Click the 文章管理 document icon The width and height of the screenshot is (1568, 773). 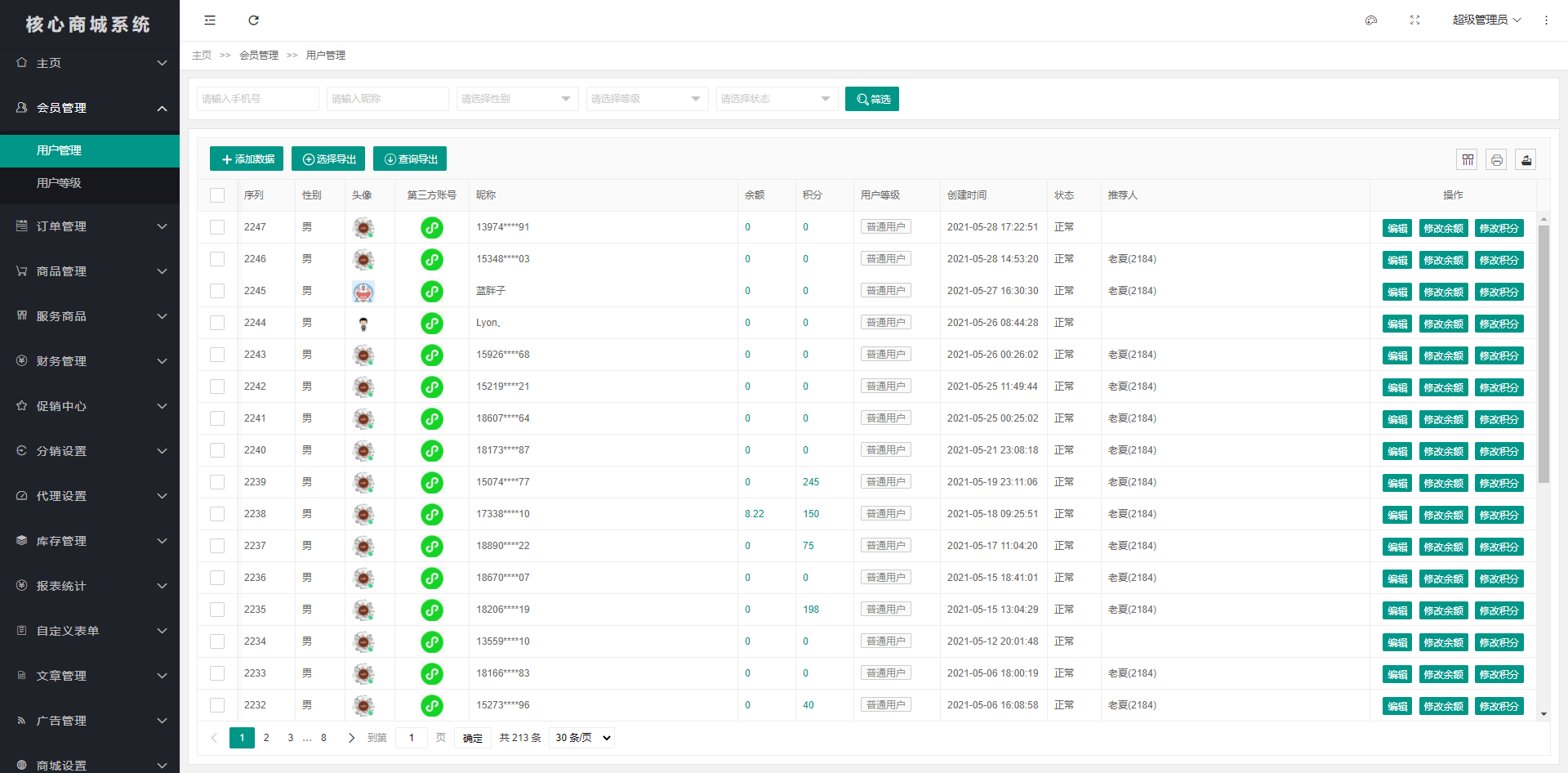(22, 675)
